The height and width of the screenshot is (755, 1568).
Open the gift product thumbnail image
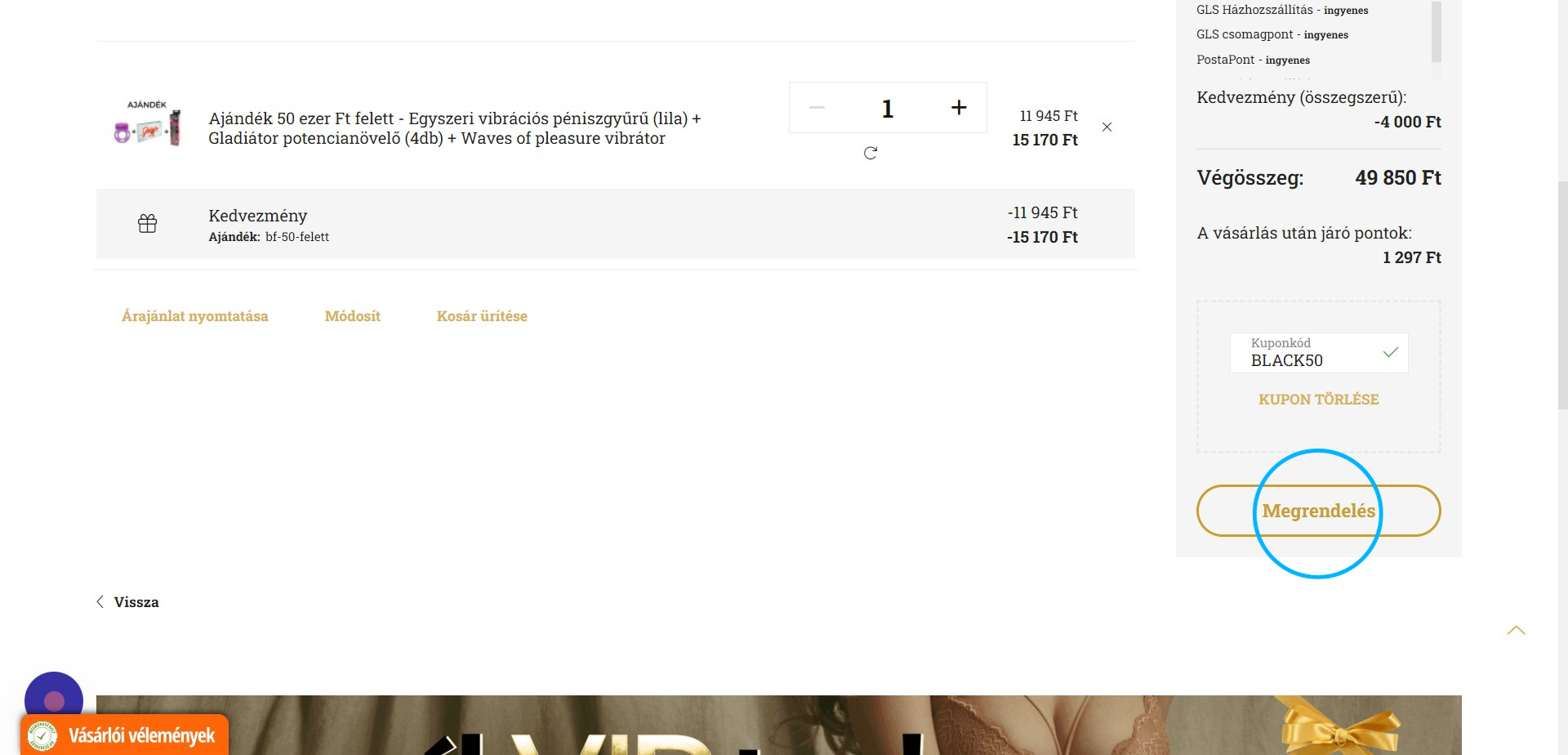147,124
